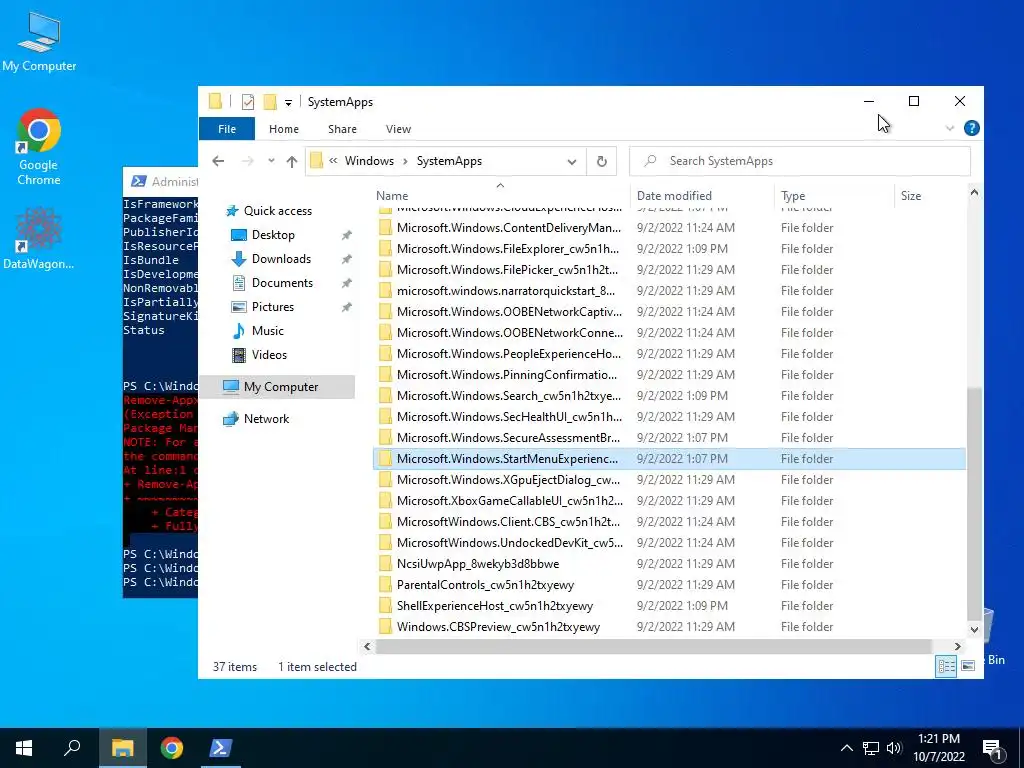Open Pictures in the navigation pane
The width and height of the screenshot is (1024, 768).
272,306
